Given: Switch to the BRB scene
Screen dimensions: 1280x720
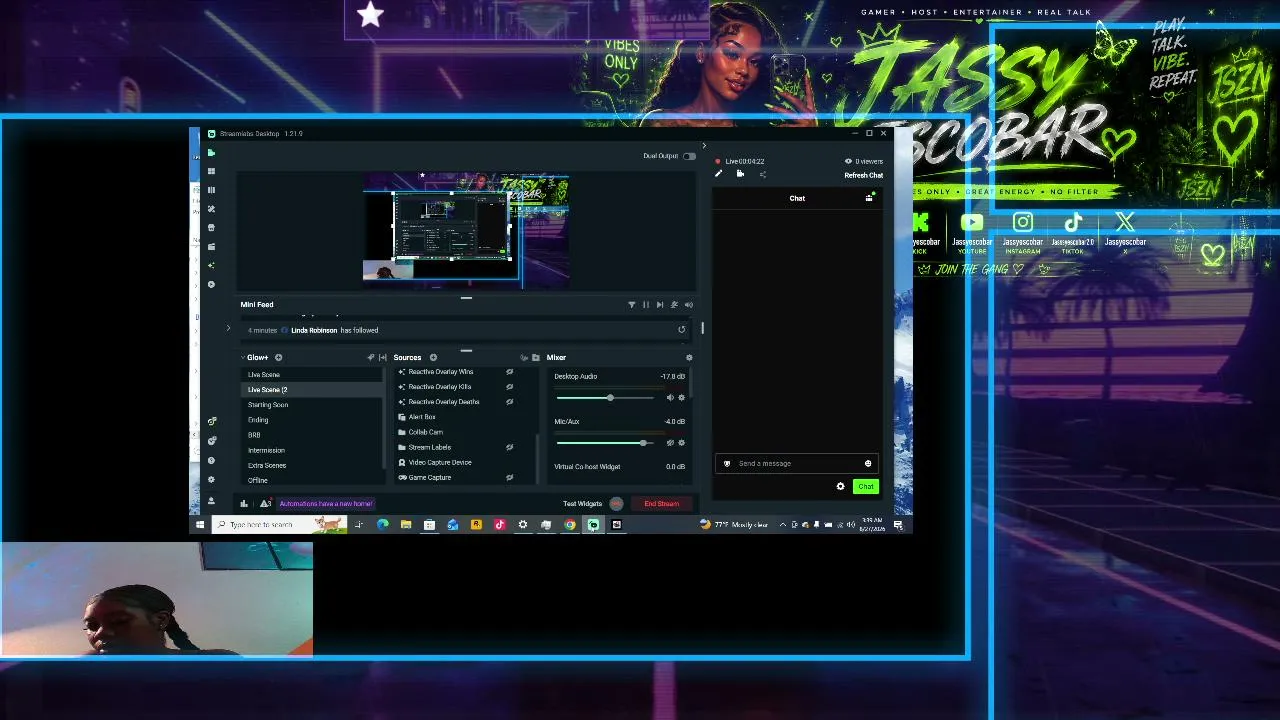Looking at the screenshot, I should point(254,435).
